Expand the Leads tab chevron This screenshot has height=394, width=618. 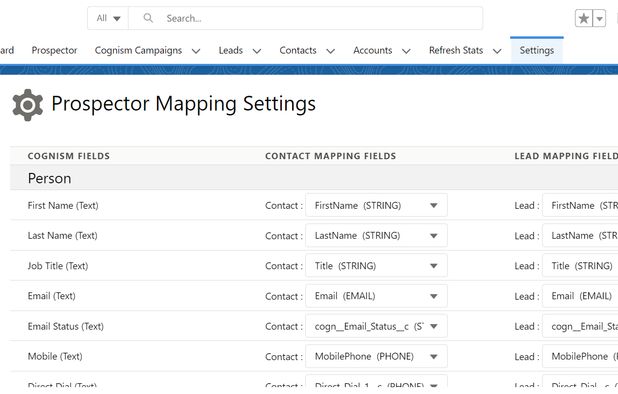point(257,51)
